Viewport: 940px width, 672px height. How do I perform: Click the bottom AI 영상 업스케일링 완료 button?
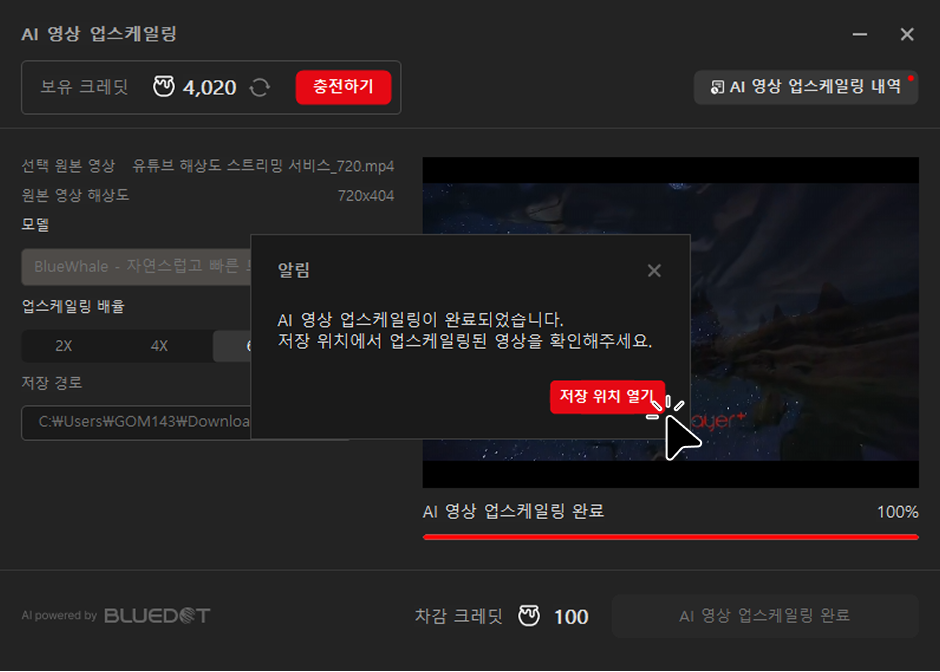coord(764,616)
